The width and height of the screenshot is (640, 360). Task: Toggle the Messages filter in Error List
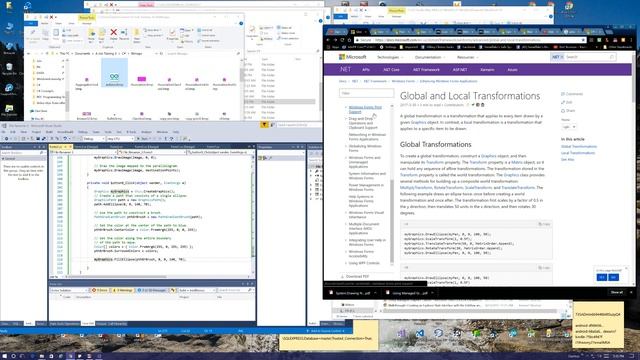pyautogui.click(x=151, y=290)
